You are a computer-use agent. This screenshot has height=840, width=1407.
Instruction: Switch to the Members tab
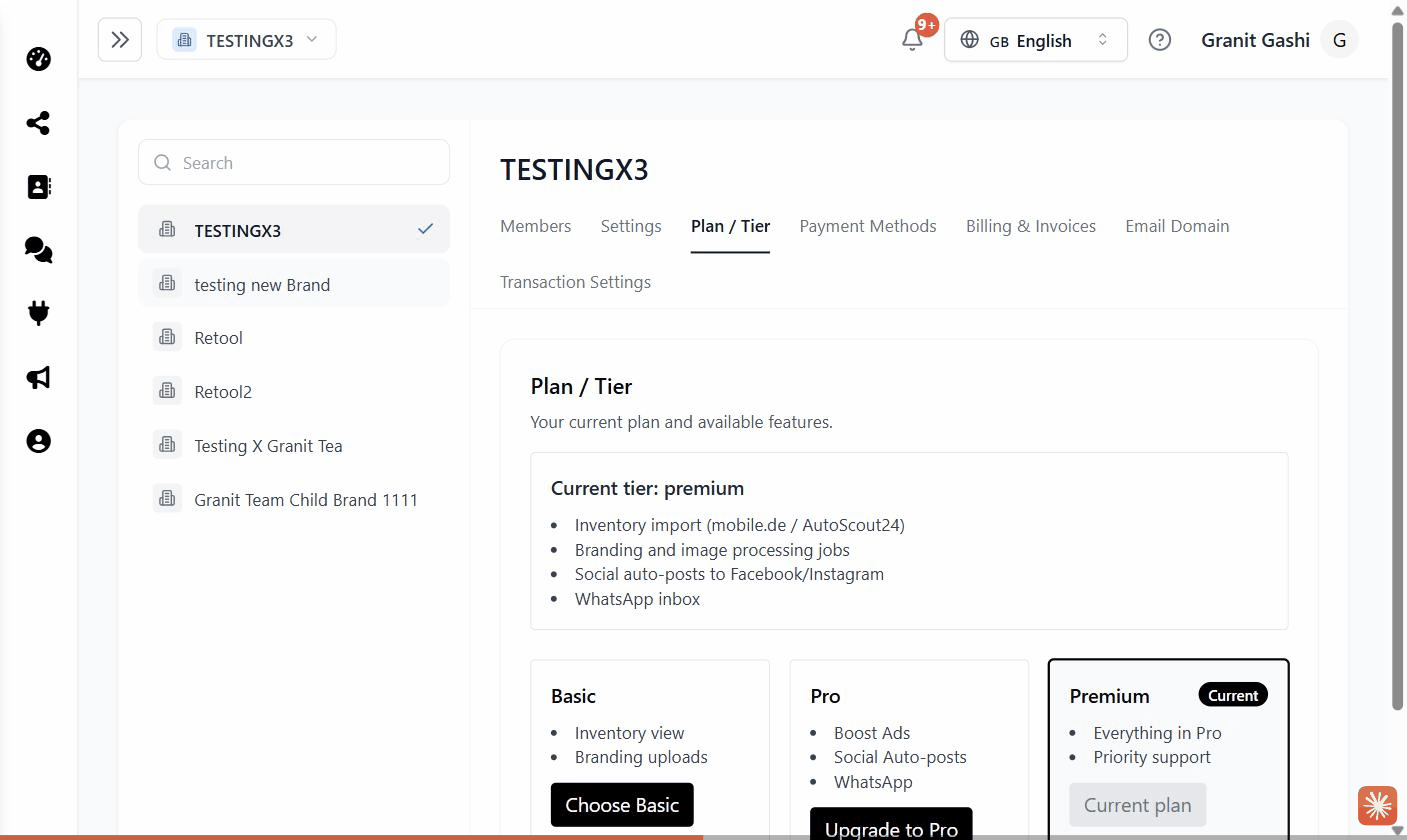coord(535,226)
